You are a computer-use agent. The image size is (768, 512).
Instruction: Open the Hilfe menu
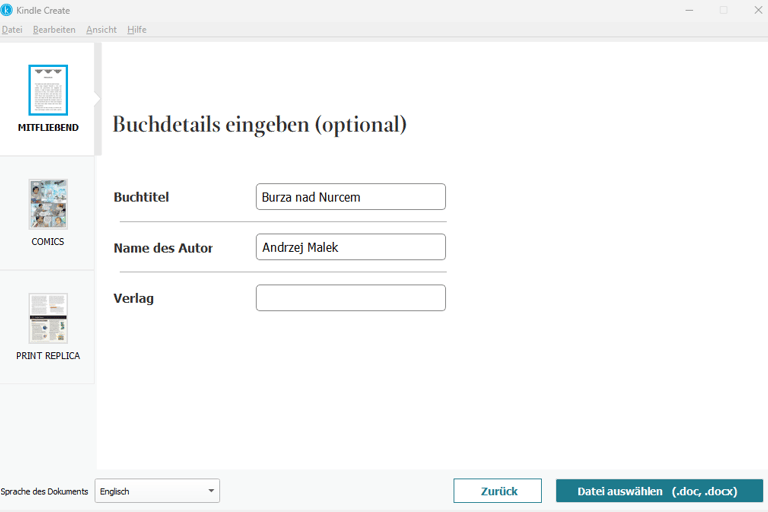137,30
